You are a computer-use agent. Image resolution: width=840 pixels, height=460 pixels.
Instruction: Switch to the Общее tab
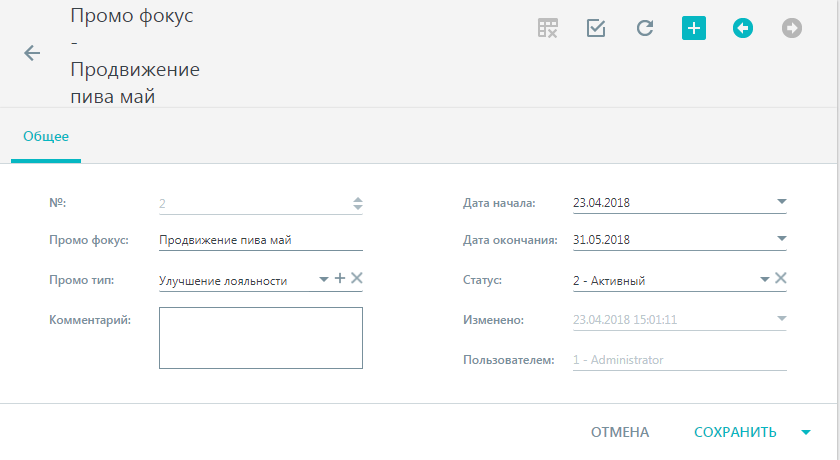pos(46,137)
